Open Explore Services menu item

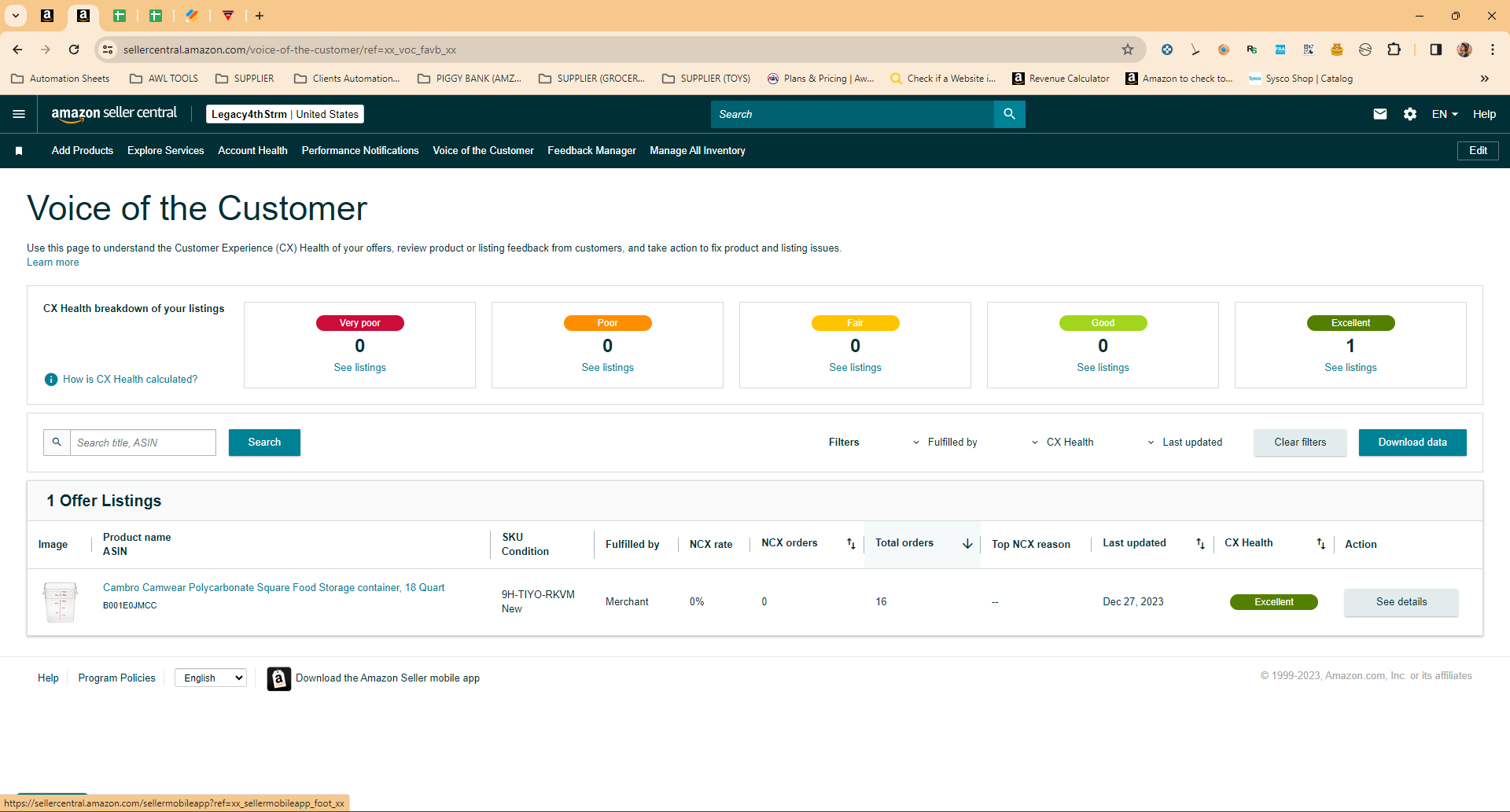(166, 151)
